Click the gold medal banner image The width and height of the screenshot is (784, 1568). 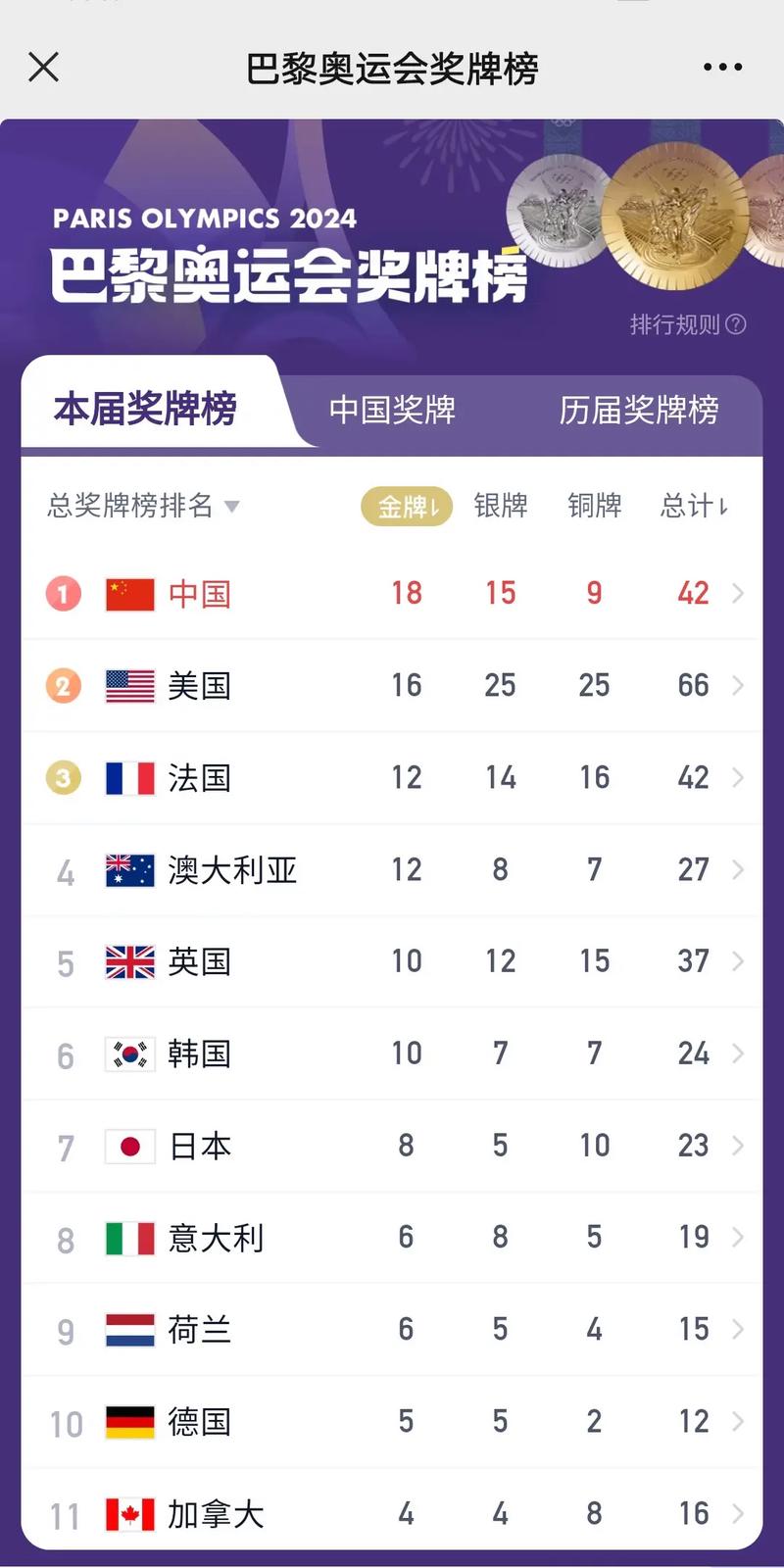674,216
